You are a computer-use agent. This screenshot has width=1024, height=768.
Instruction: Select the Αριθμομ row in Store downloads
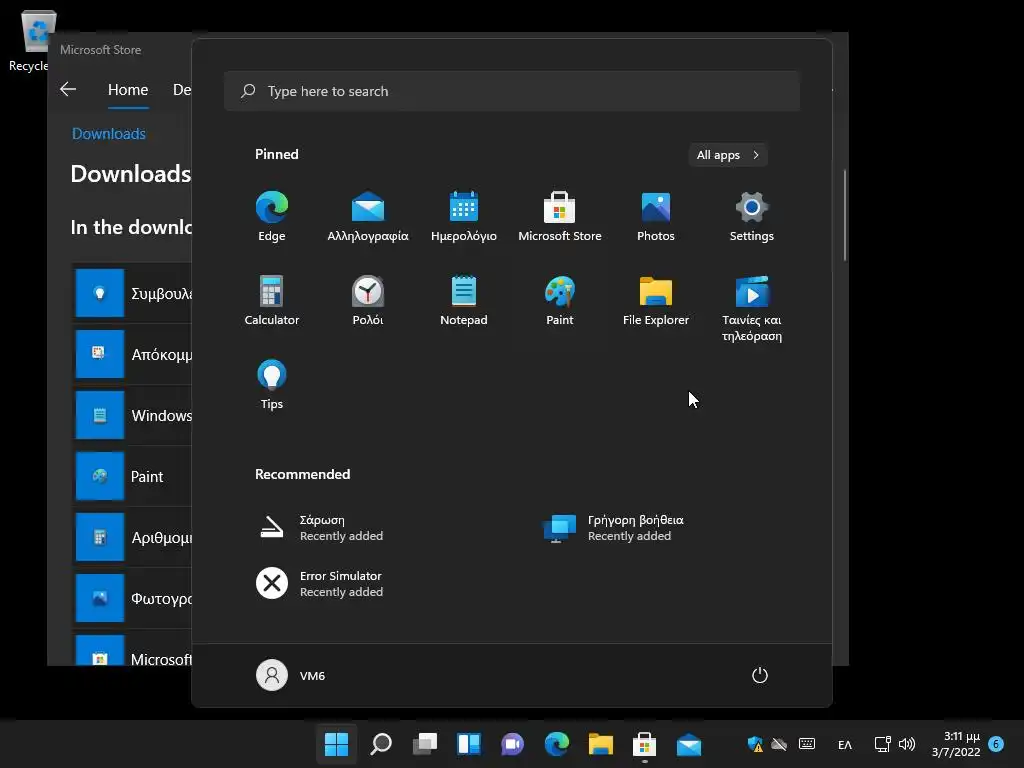coord(132,537)
